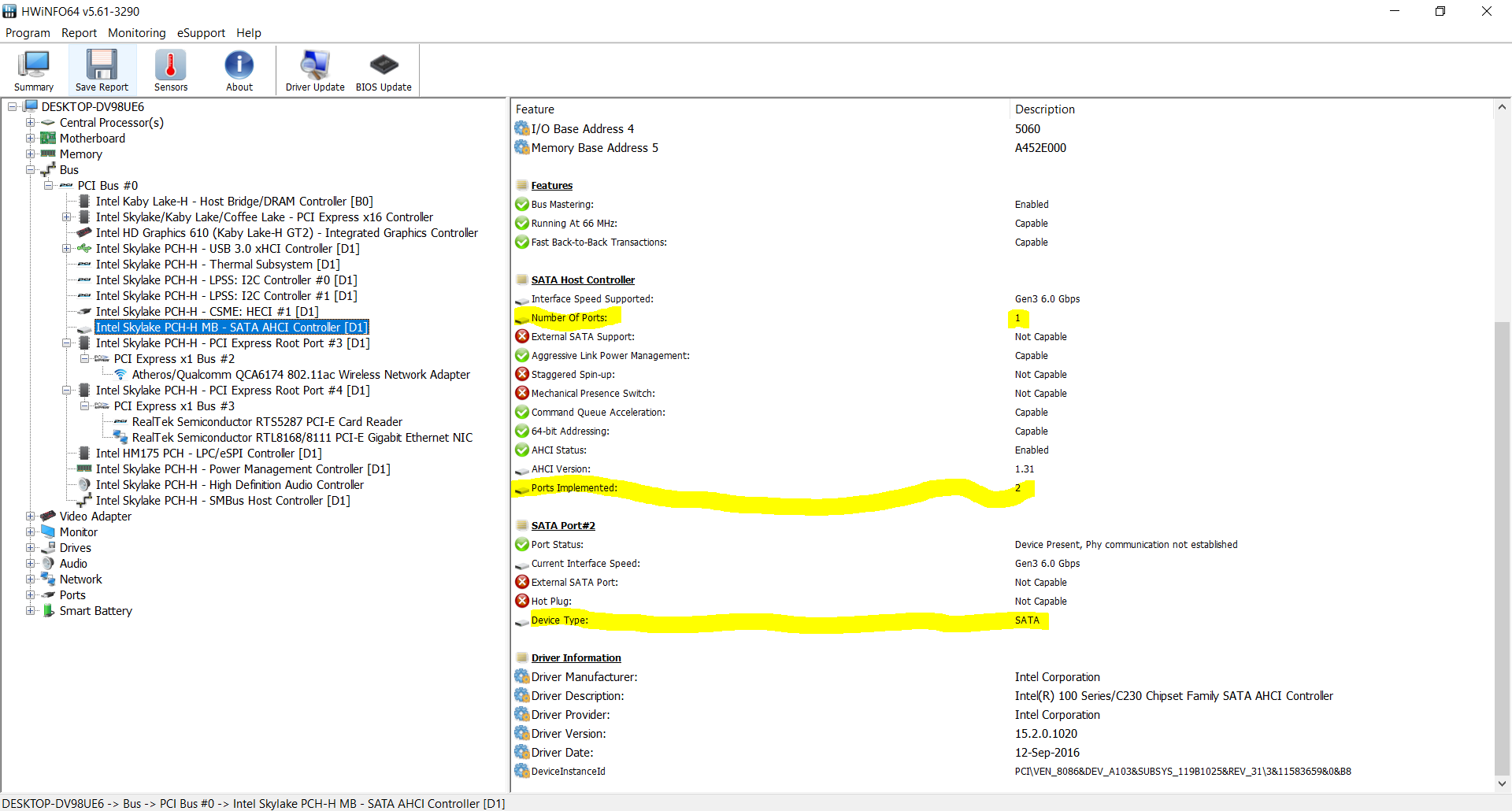1512x811 pixels.
Task: Click the Port Status green check icon
Action: click(522, 545)
